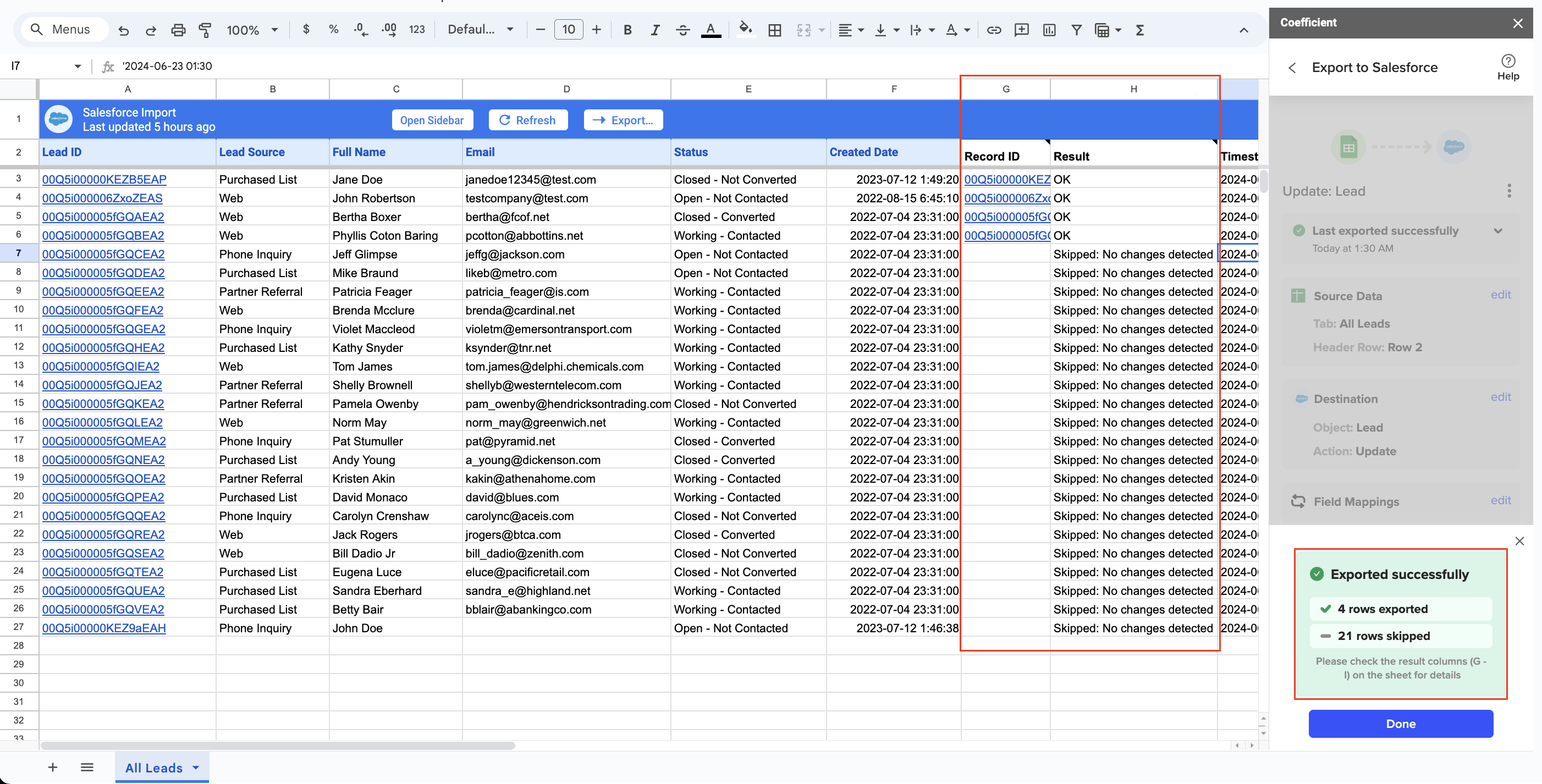Image resolution: width=1542 pixels, height=784 pixels.
Task: Open the horizontal align dropdown
Action: pyautogui.click(x=851, y=29)
